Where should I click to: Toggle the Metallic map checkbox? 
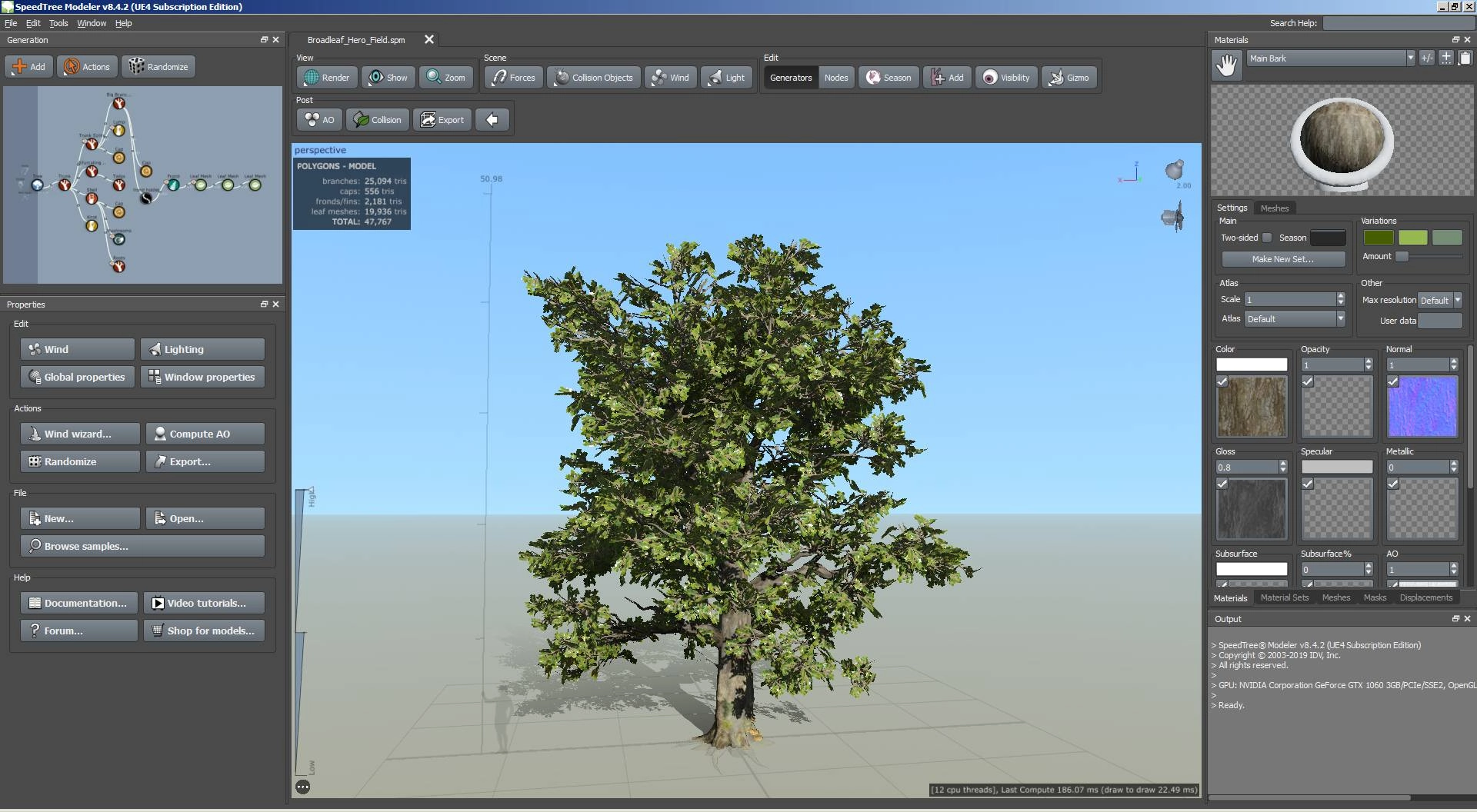[1393, 484]
